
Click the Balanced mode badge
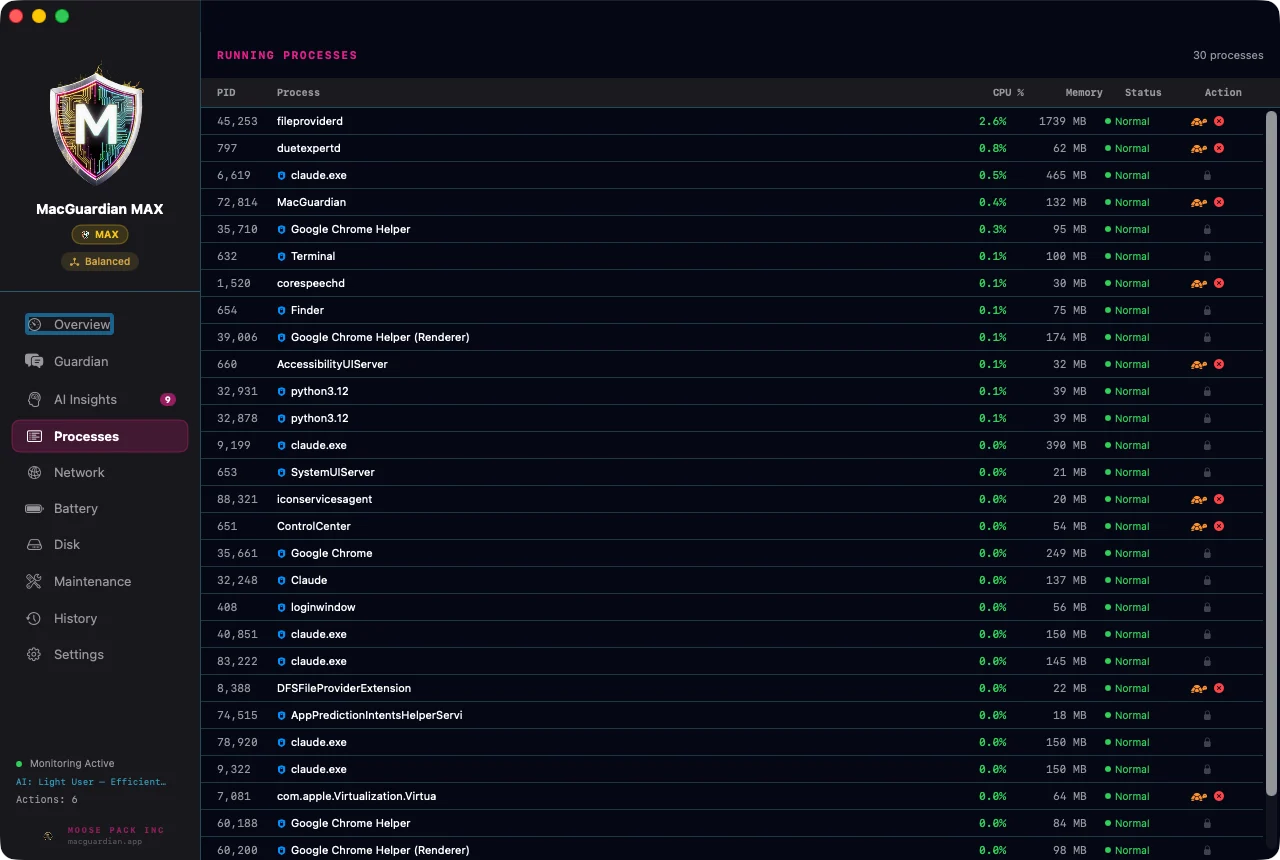click(x=100, y=261)
